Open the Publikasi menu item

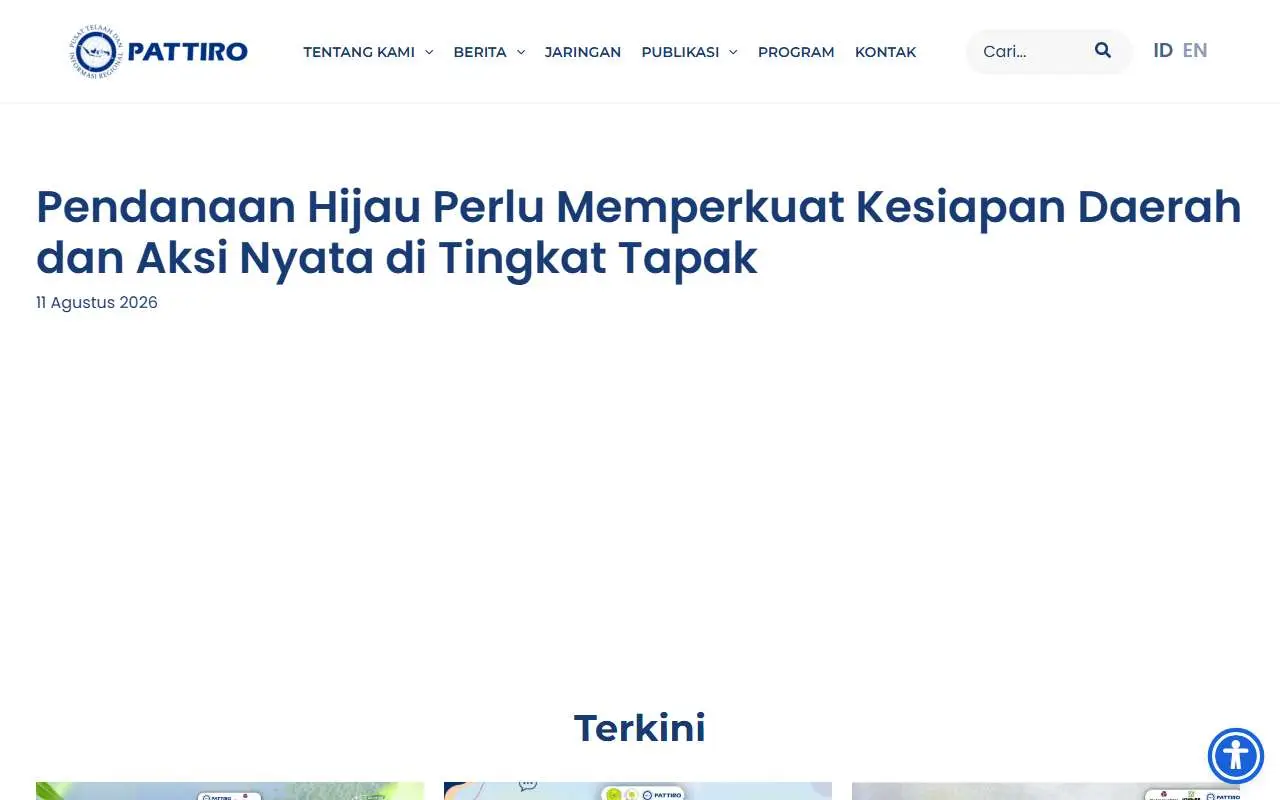(680, 52)
